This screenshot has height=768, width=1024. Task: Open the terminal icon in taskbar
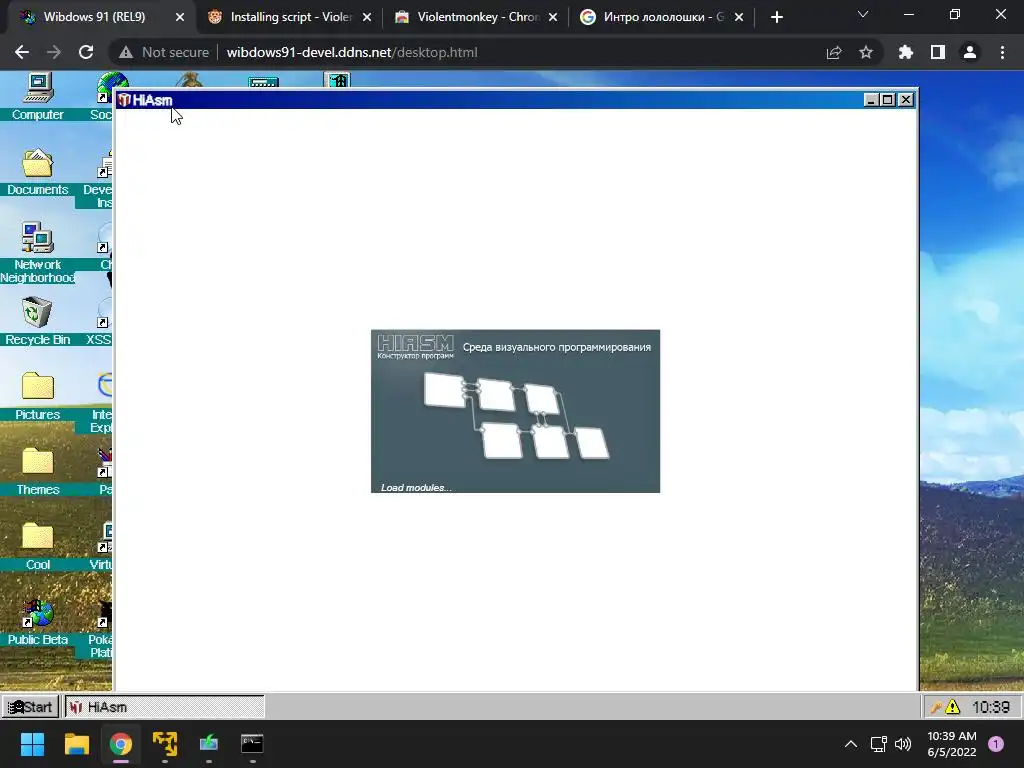(252, 744)
